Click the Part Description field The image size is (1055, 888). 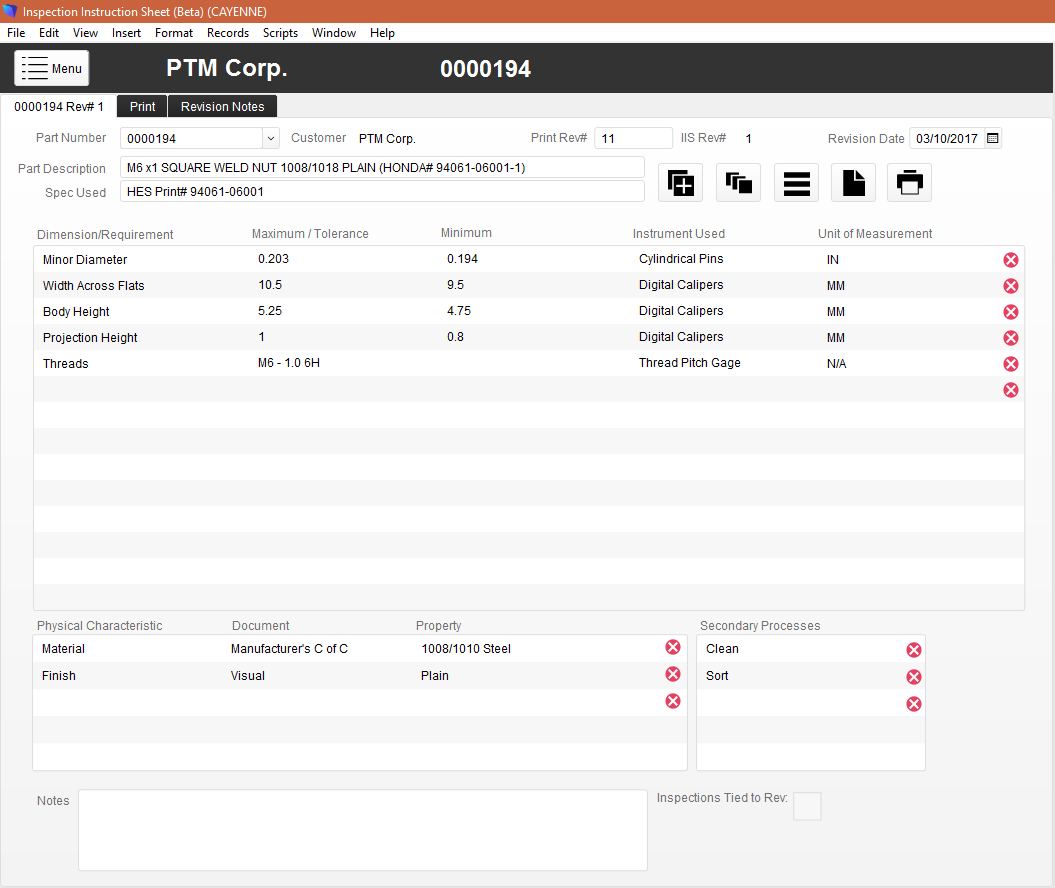[382, 168]
